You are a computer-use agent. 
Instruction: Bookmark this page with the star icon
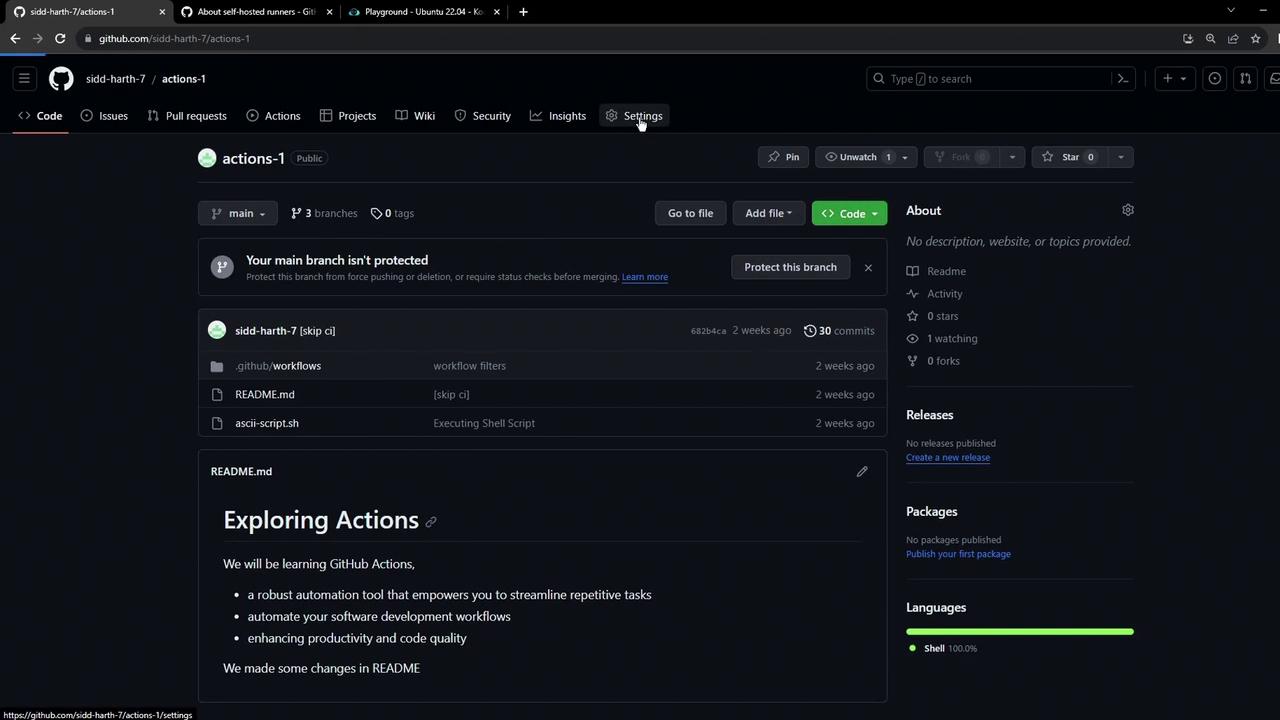1256,38
